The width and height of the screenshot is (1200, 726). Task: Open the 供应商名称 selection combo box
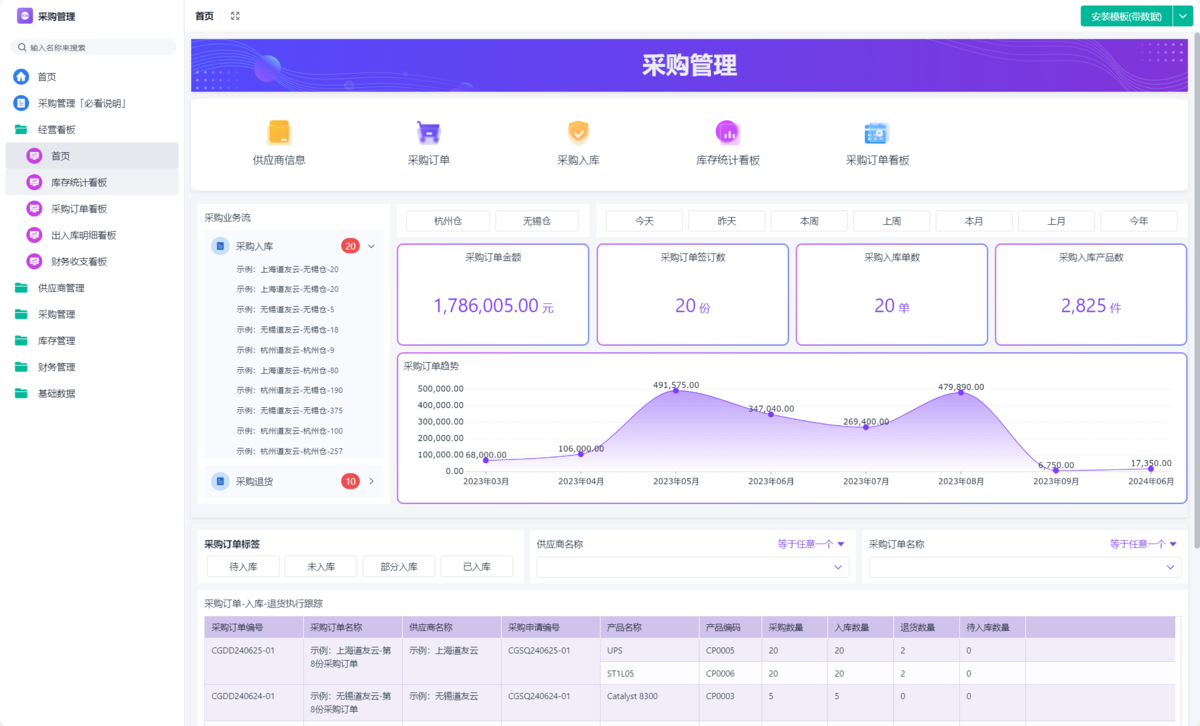(x=693, y=567)
